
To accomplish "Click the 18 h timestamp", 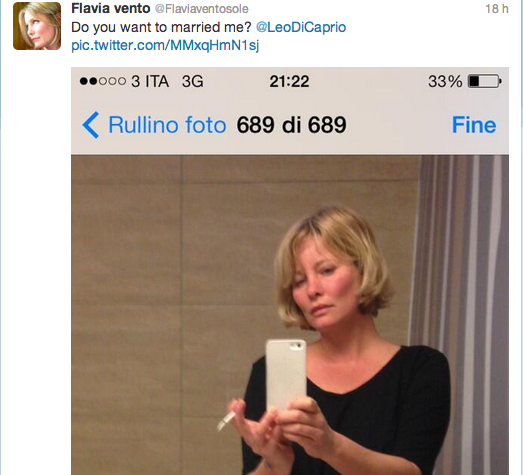I will point(497,9).
